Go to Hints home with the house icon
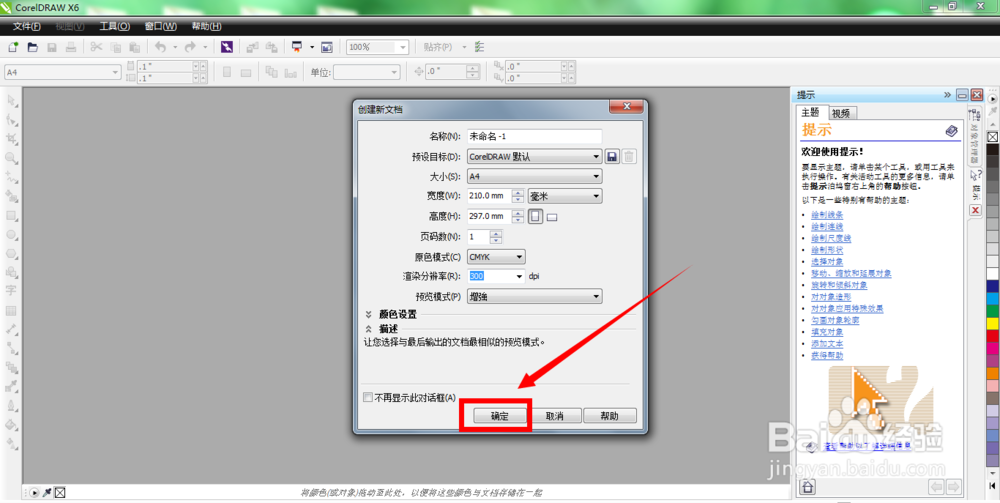The height and width of the screenshot is (503, 1000). click(807, 487)
